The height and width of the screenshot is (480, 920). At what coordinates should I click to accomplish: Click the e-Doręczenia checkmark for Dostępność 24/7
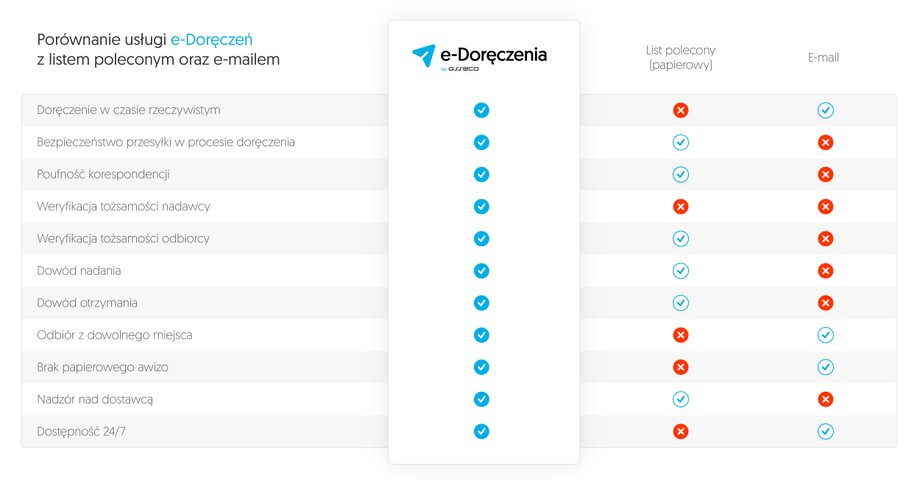pyautogui.click(x=482, y=431)
